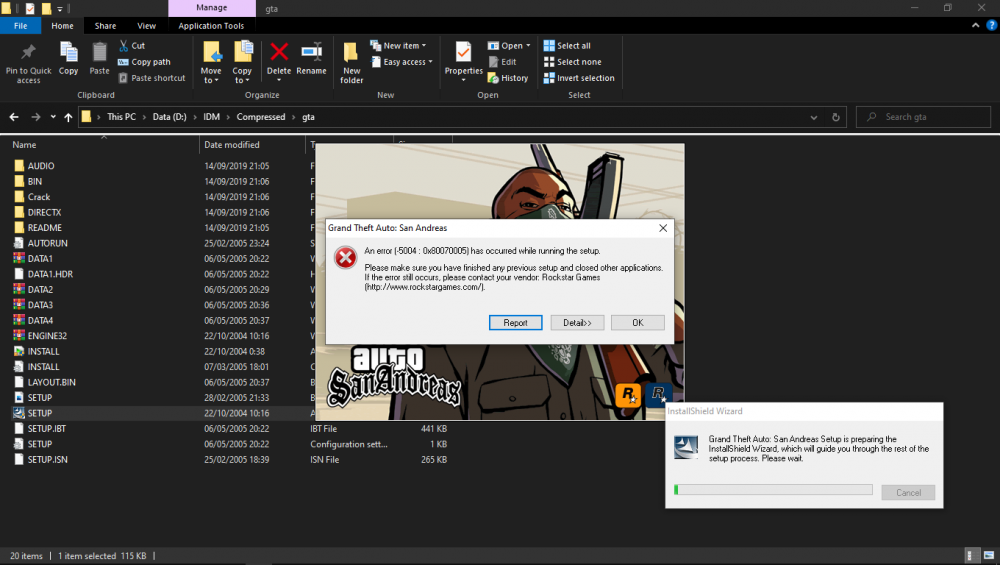Open the recent locations dropdown arrow
This screenshot has height=565, width=1000.
coord(53,117)
